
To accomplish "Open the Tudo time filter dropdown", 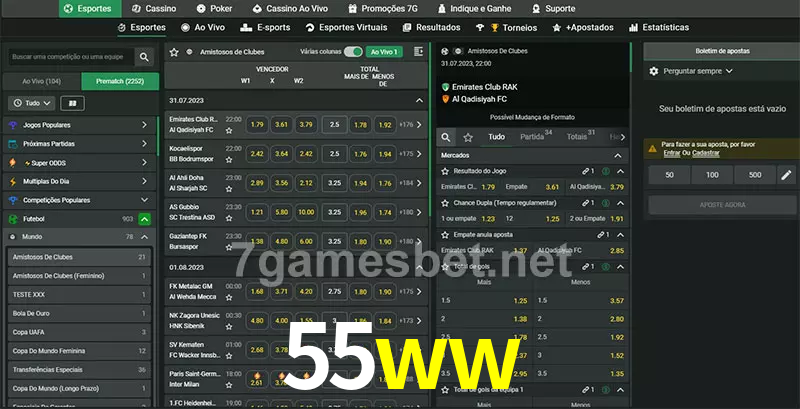I will pyautogui.click(x=32, y=103).
